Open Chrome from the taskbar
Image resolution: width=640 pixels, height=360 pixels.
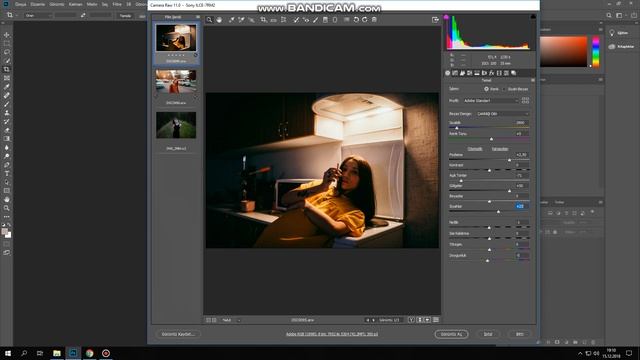pos(89,353)
